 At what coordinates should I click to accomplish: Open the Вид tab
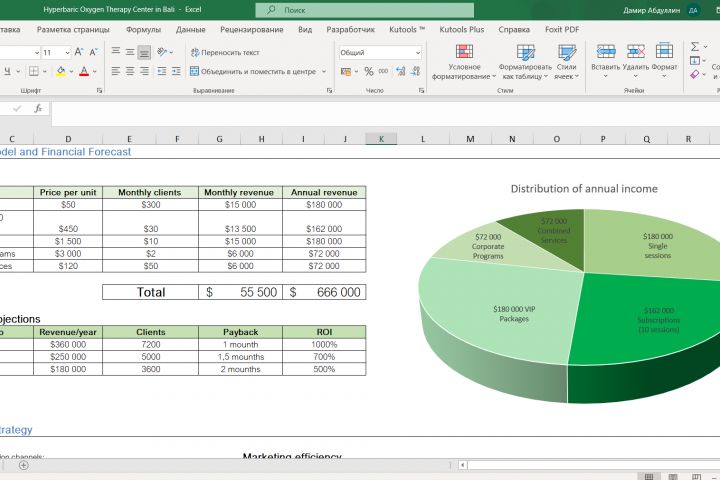coord(305,29)
